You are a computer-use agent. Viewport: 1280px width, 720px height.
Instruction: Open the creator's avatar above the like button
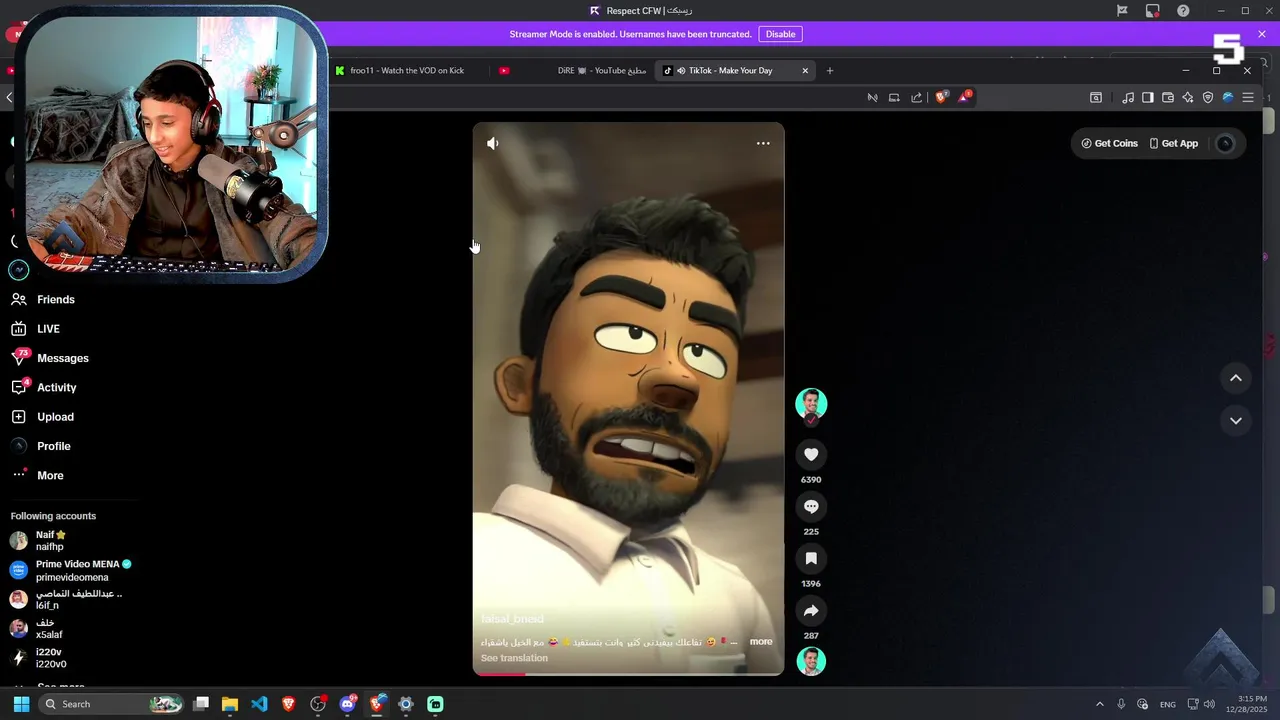(x=811, y=403)
